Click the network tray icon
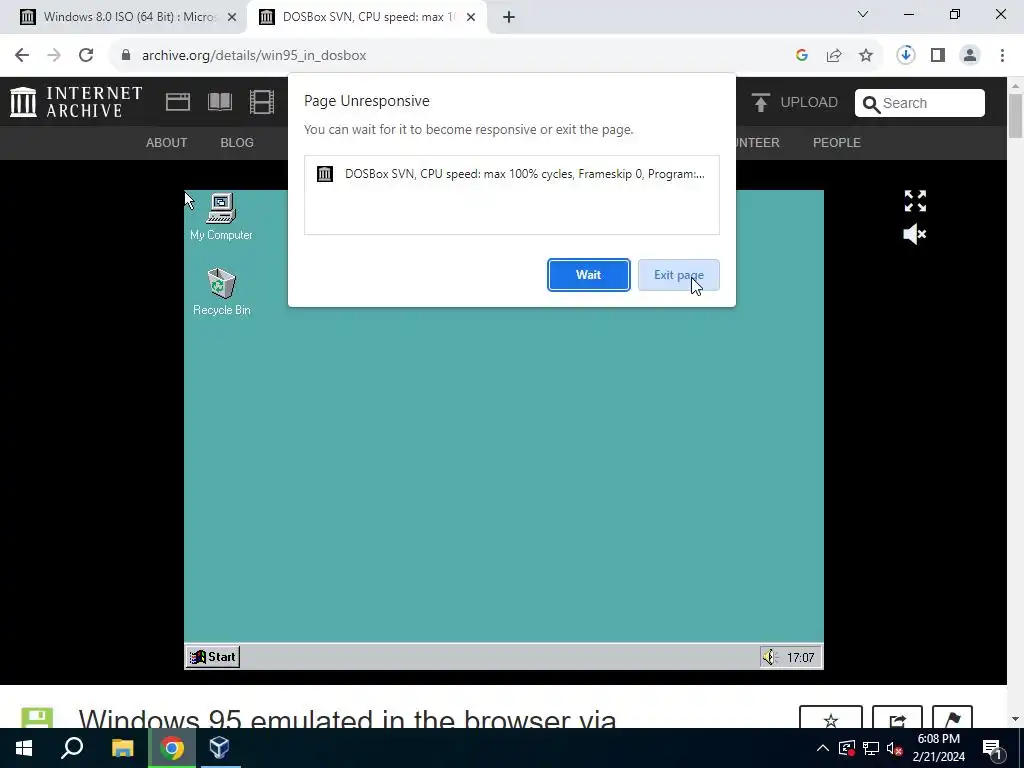 (x=871, y=748)
